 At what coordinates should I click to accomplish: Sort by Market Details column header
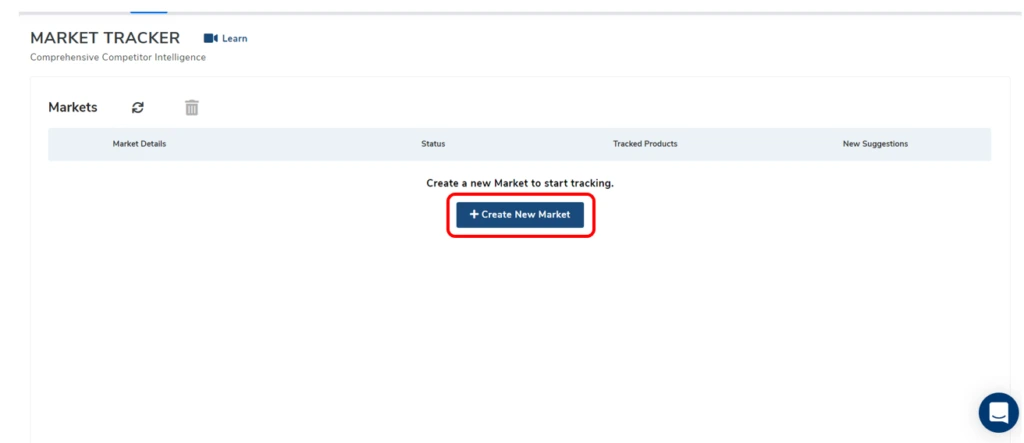139,144
